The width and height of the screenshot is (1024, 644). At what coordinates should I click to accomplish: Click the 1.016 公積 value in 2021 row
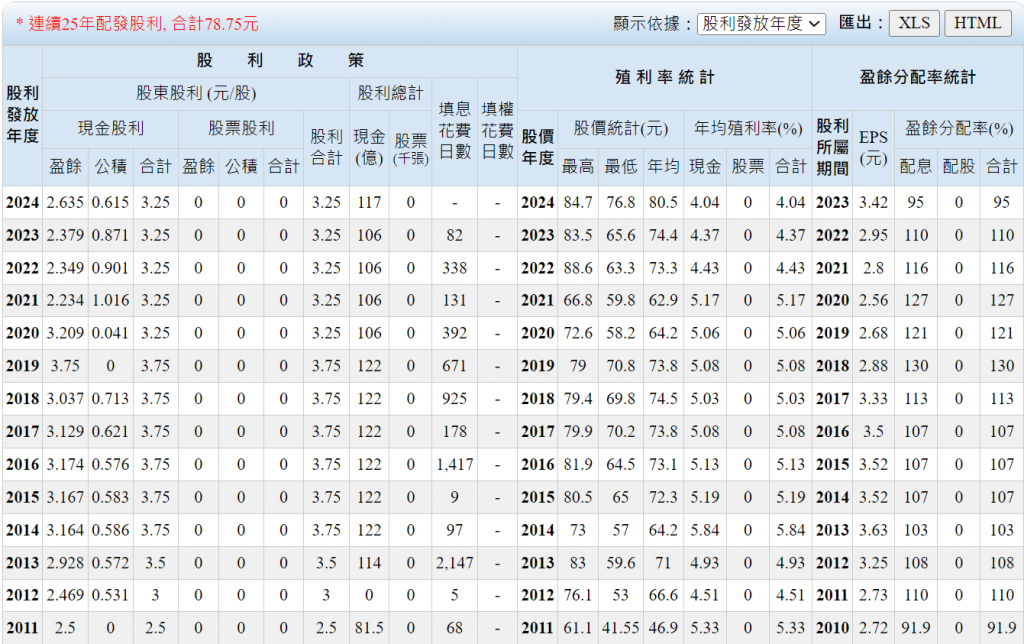pos(110,300)
